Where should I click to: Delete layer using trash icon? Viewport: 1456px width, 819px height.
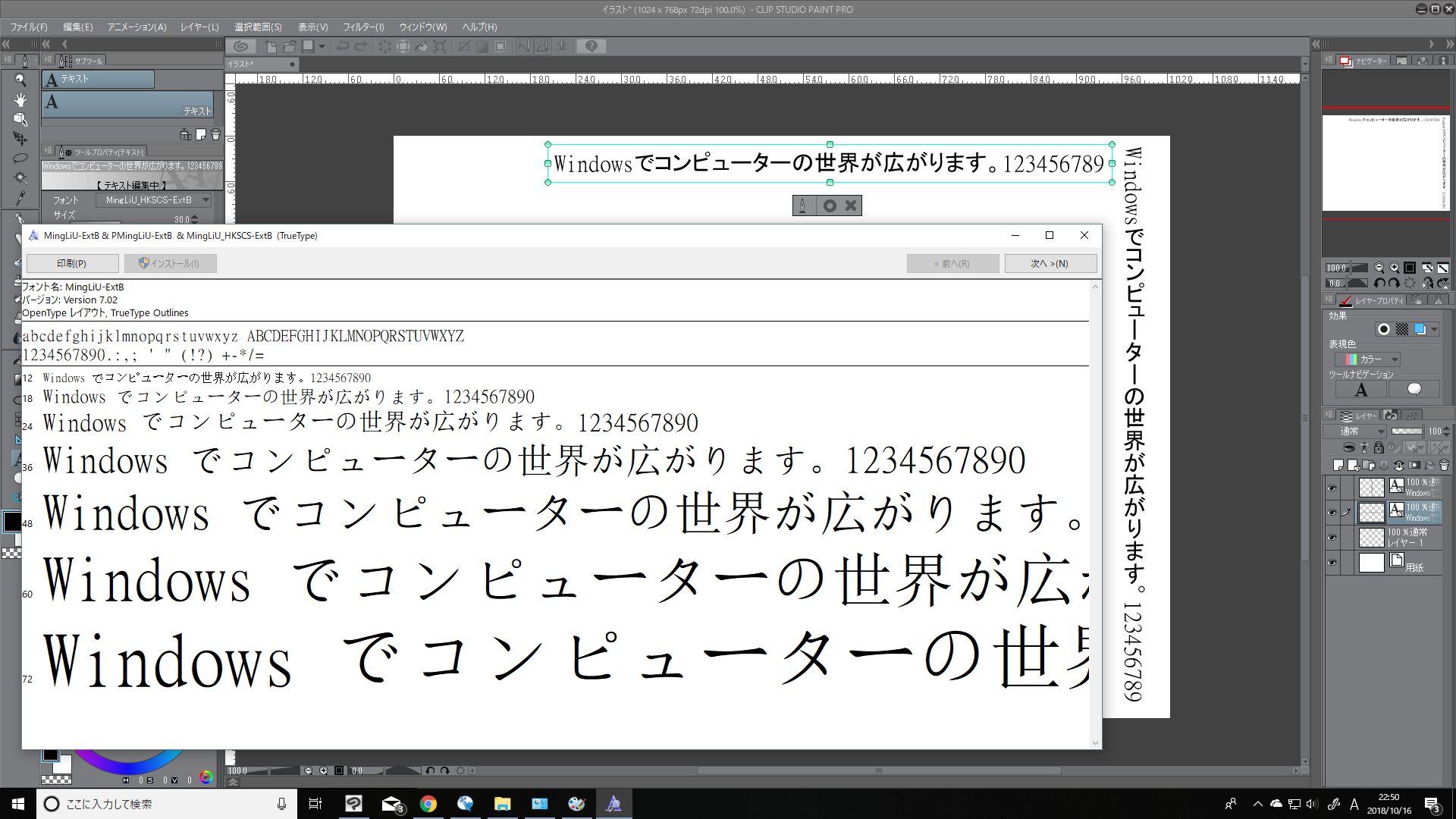[1444, 465]
